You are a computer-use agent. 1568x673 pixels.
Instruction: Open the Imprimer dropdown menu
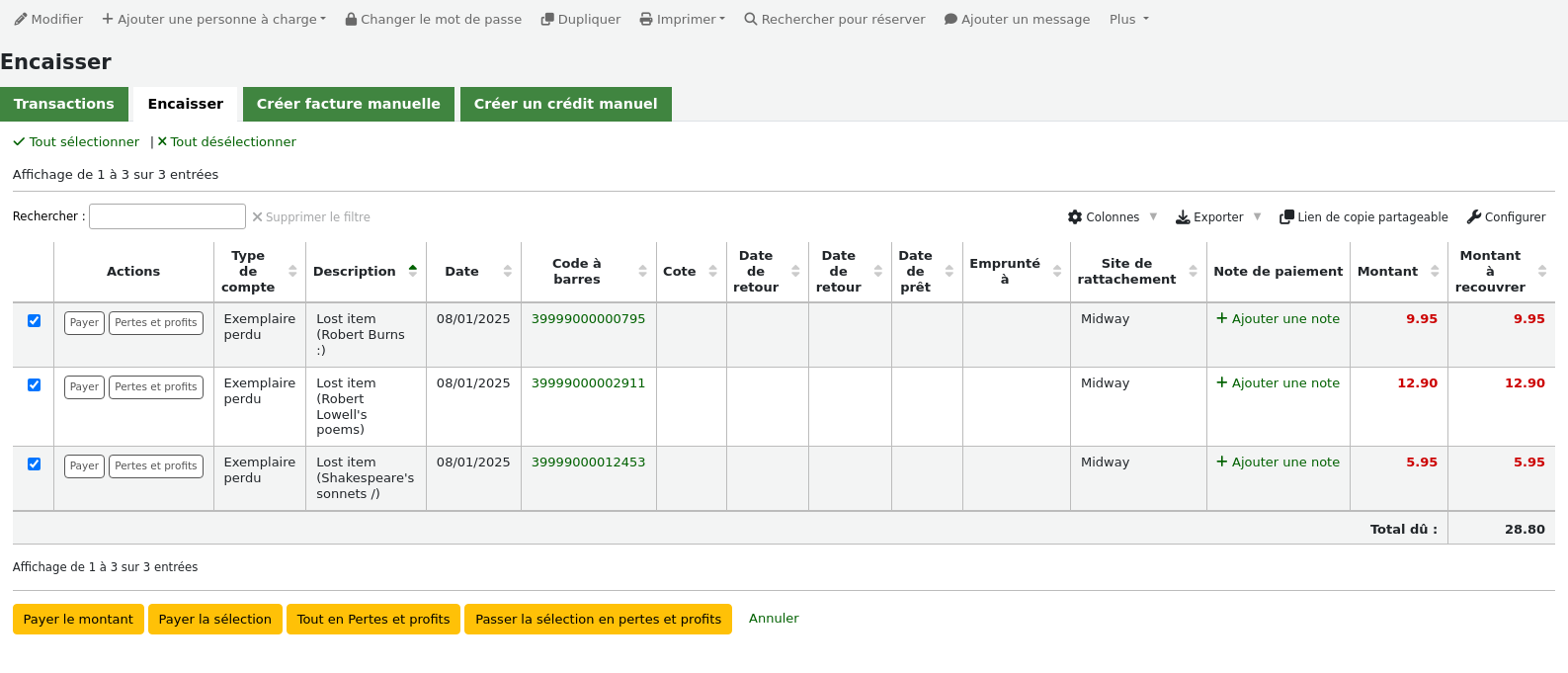coord(682,20)
